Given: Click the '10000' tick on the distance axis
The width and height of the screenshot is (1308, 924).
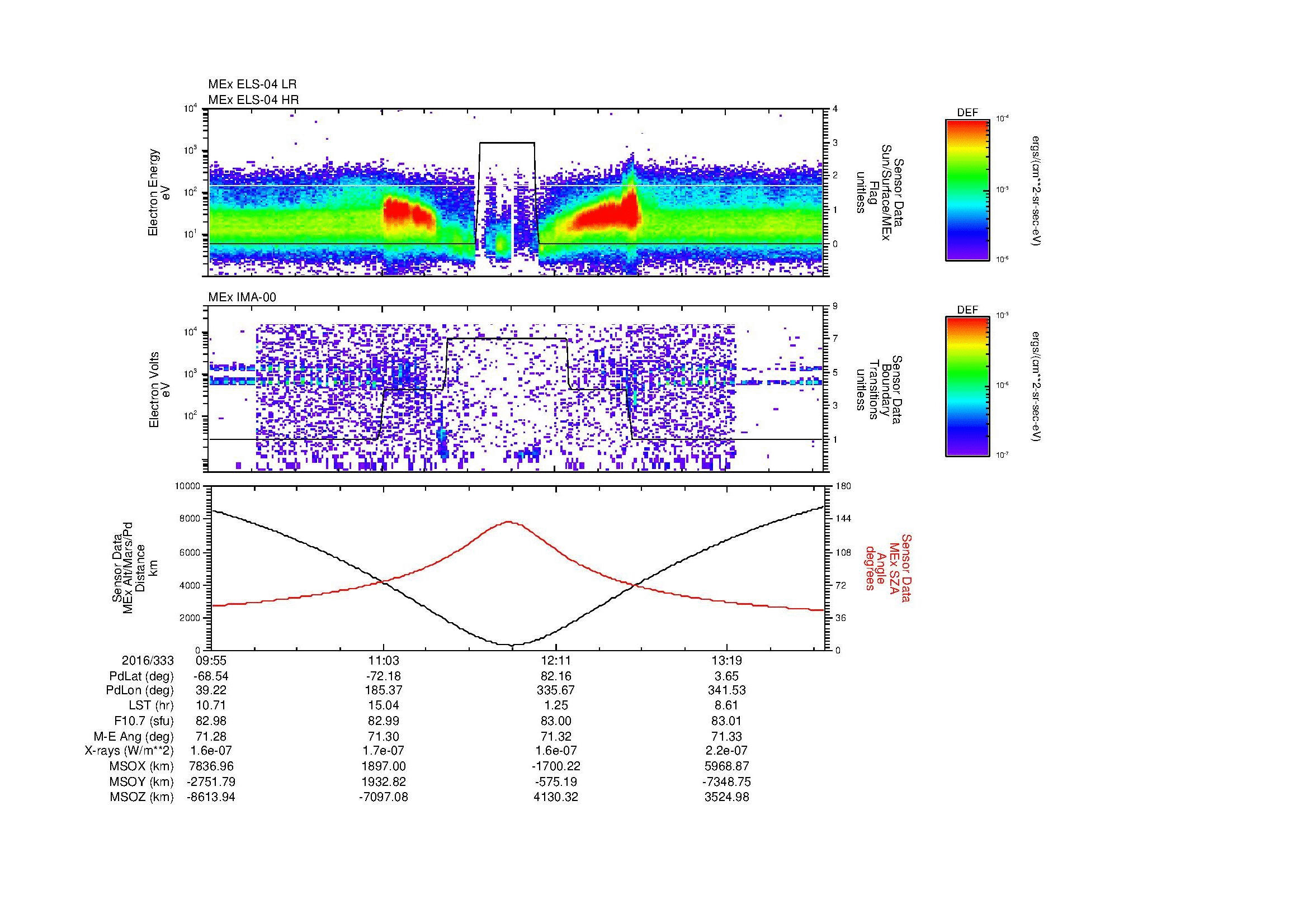Looking at the screenshot, I should coord(188,486).
